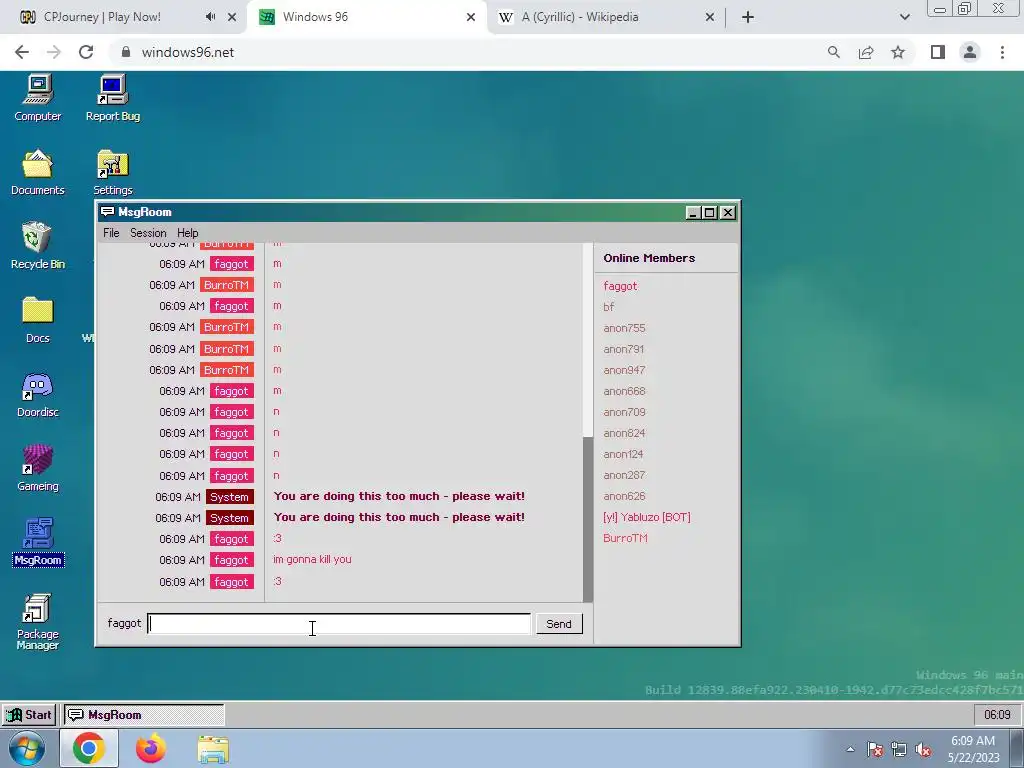
Task: Expand the tab search dropdown arrow
Action: tap(904, 17)
